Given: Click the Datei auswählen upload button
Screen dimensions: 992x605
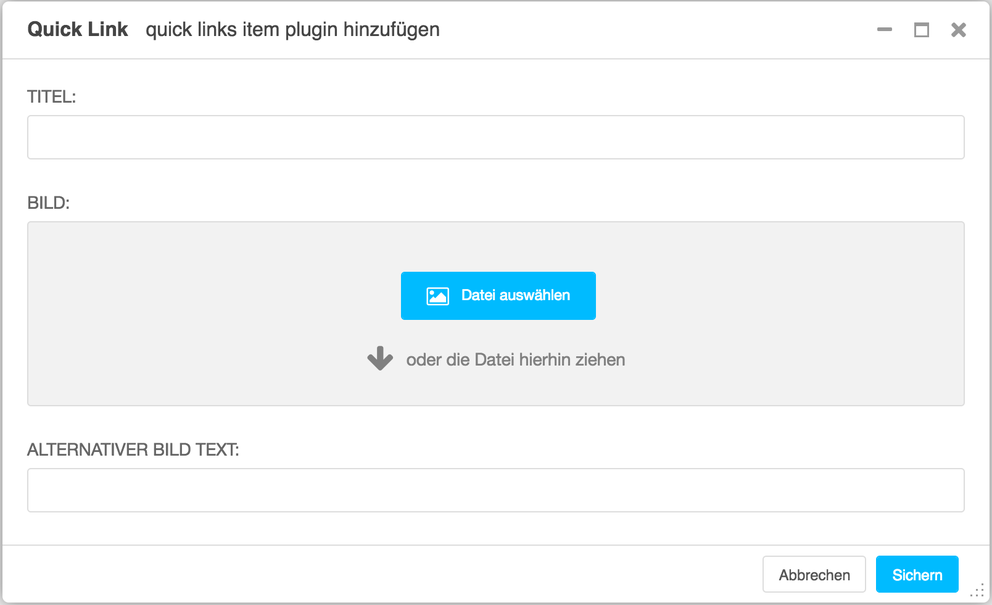Looking at the screenshot, I should (x=498, y=295).
